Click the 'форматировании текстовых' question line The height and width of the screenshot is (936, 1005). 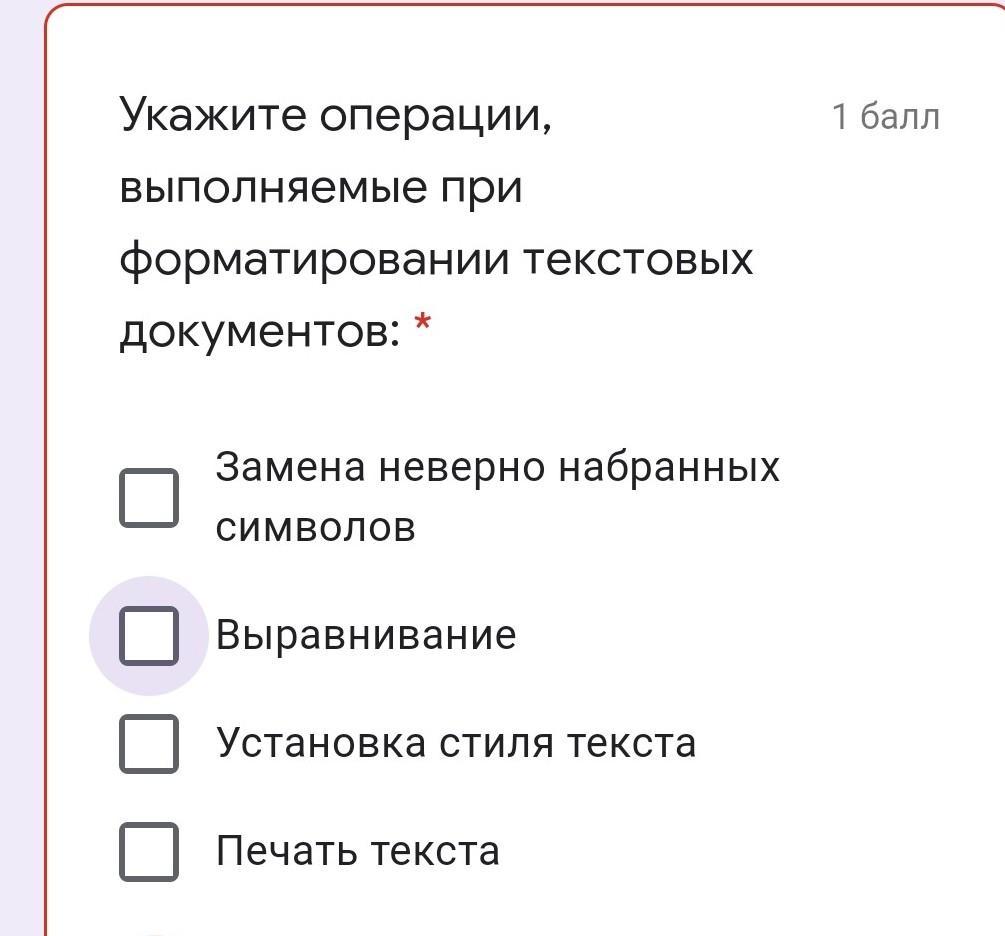click(x=436, y=260)
